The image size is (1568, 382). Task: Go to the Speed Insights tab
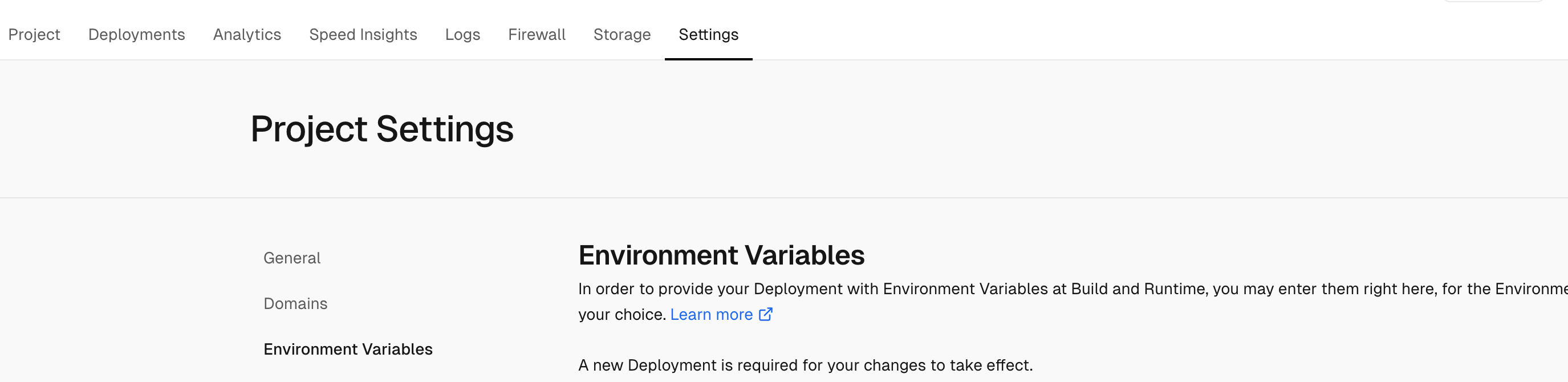363,35
